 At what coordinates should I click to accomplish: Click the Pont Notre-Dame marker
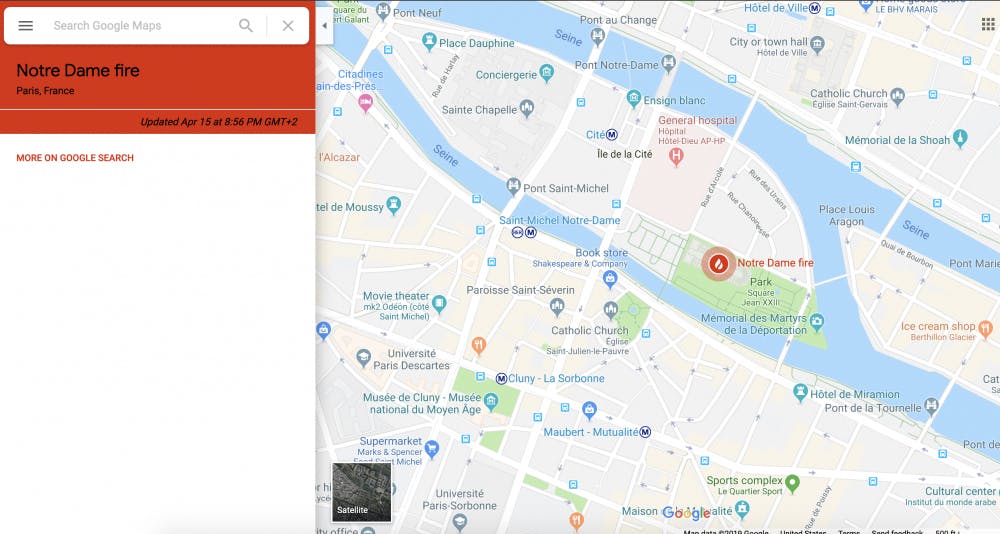668,63
